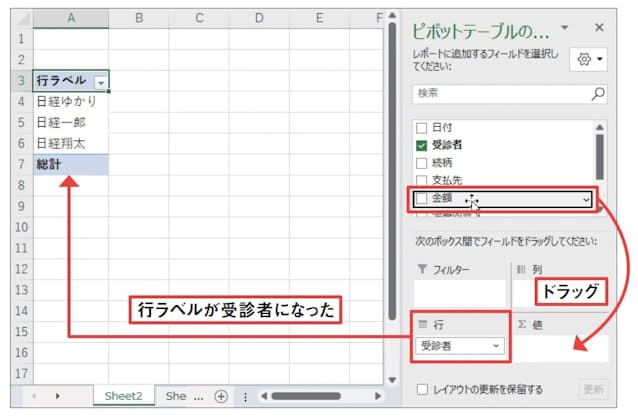Select the 行ラベル header cell
638x417 pixels.
click(x=71, y=81)
